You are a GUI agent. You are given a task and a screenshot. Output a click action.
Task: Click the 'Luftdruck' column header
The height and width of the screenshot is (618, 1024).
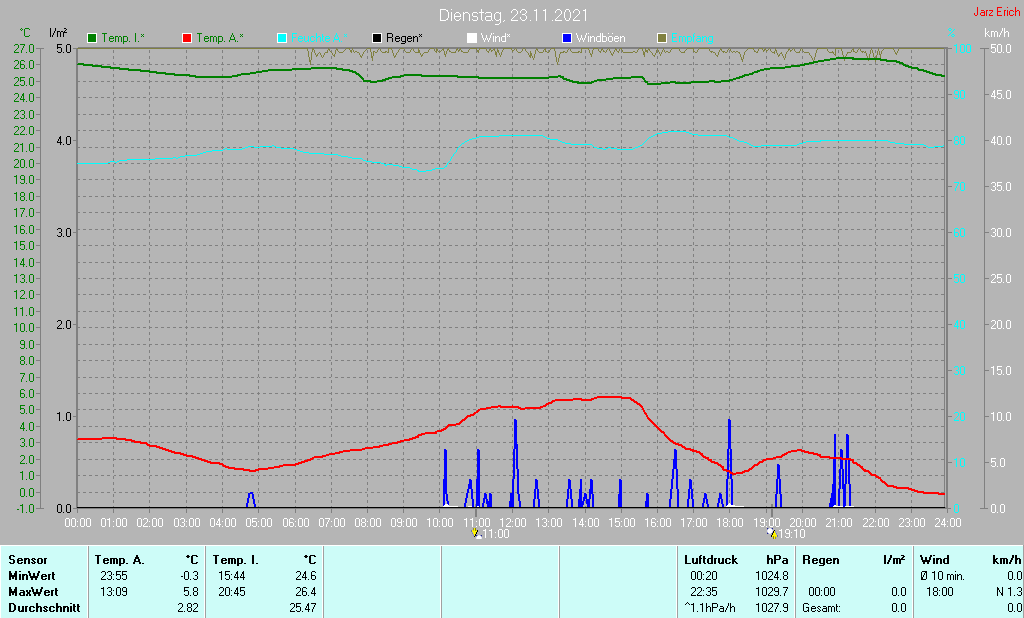click(x=711, y=560)
